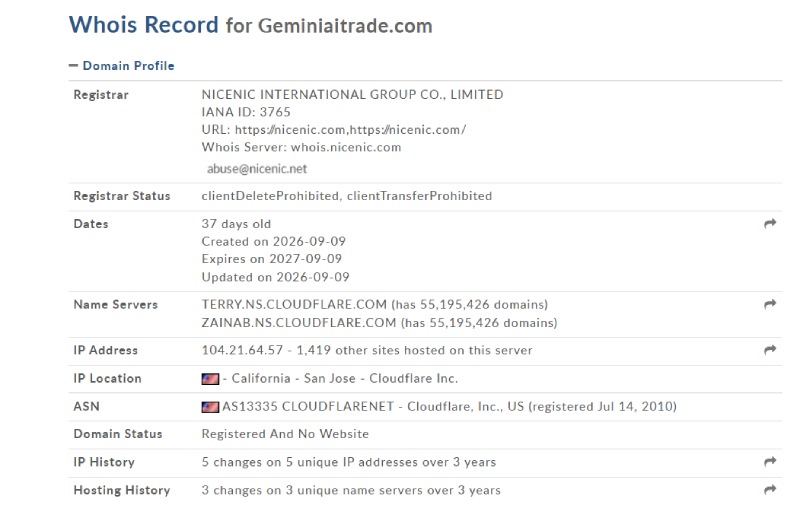Image resolution: width=800 pixels, height=505 pixels.
Task: Click the registrar URL https://nicenic.com line
Action: click(x=334, y=130)
